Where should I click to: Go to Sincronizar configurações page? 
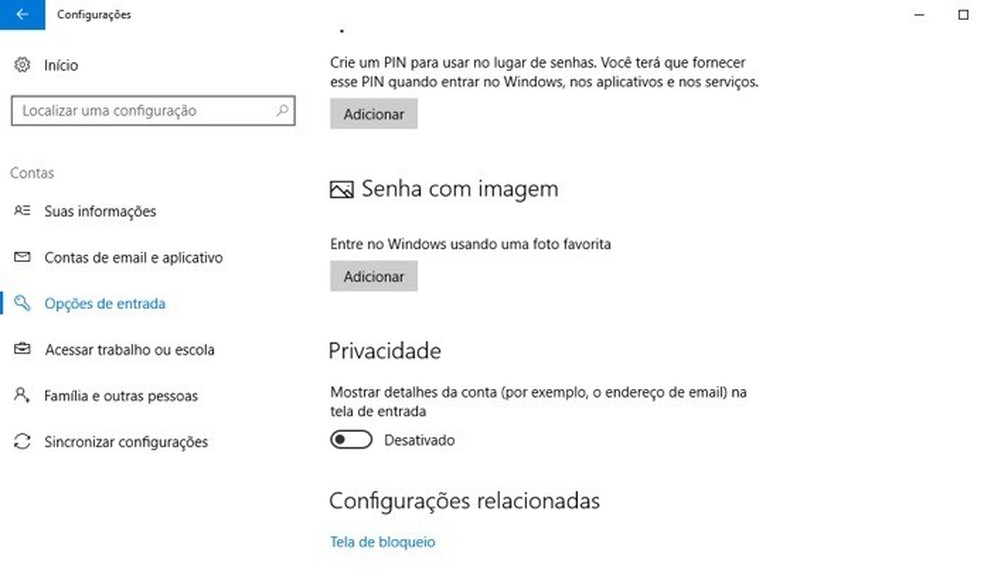pyautogui.click(x=126, y=442)
